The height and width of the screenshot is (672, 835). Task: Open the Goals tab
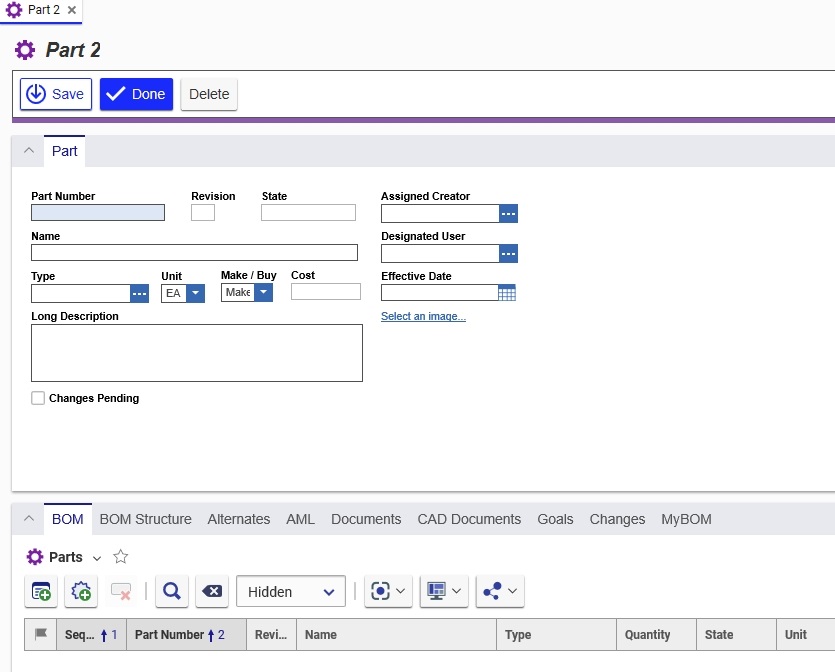[555, 519]
